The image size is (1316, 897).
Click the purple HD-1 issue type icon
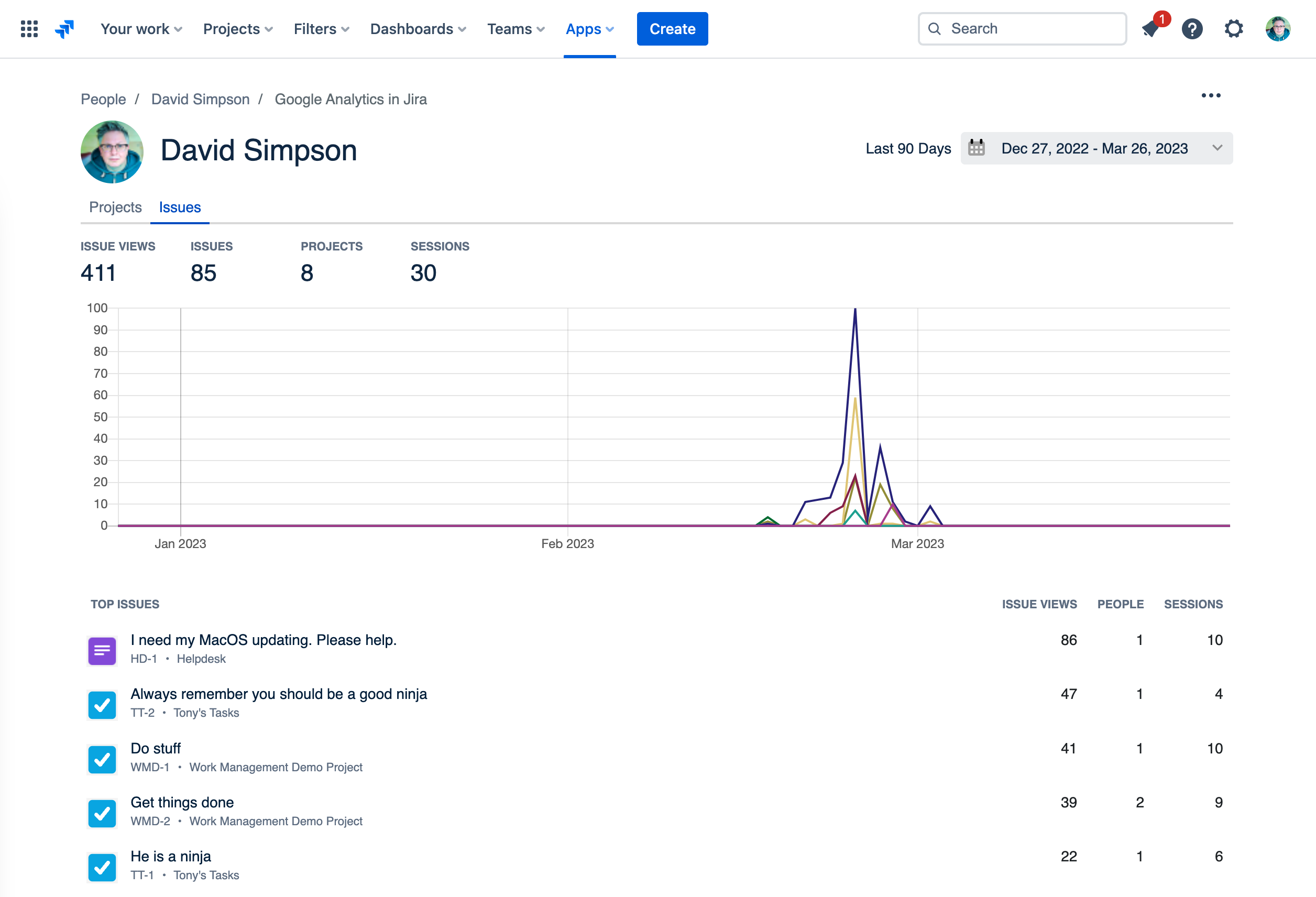click(x=103, y=651)
